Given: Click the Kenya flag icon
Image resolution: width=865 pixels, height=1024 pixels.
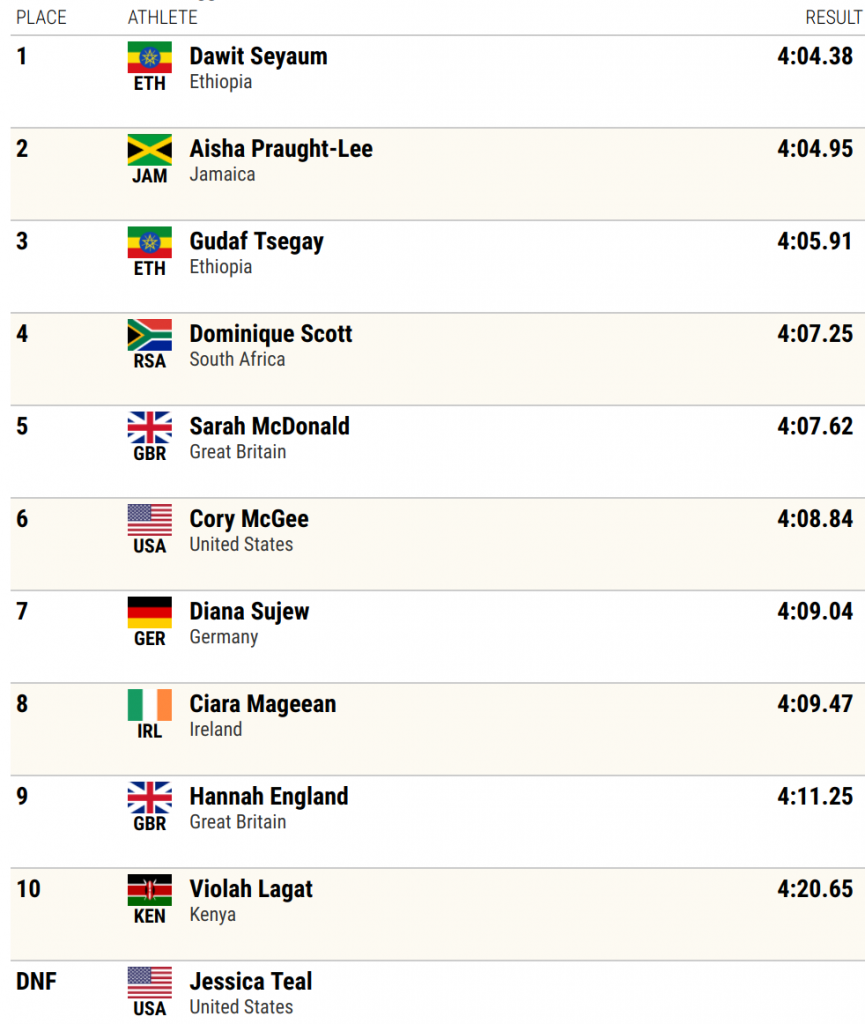Looking at the screenshot, I should coord(149,890).
